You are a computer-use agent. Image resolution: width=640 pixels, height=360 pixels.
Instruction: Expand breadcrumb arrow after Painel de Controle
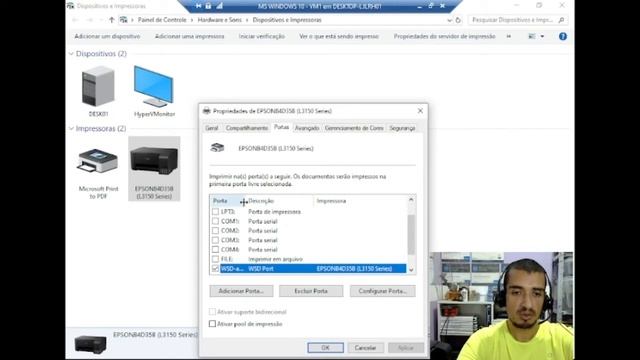tap(192, 20)
